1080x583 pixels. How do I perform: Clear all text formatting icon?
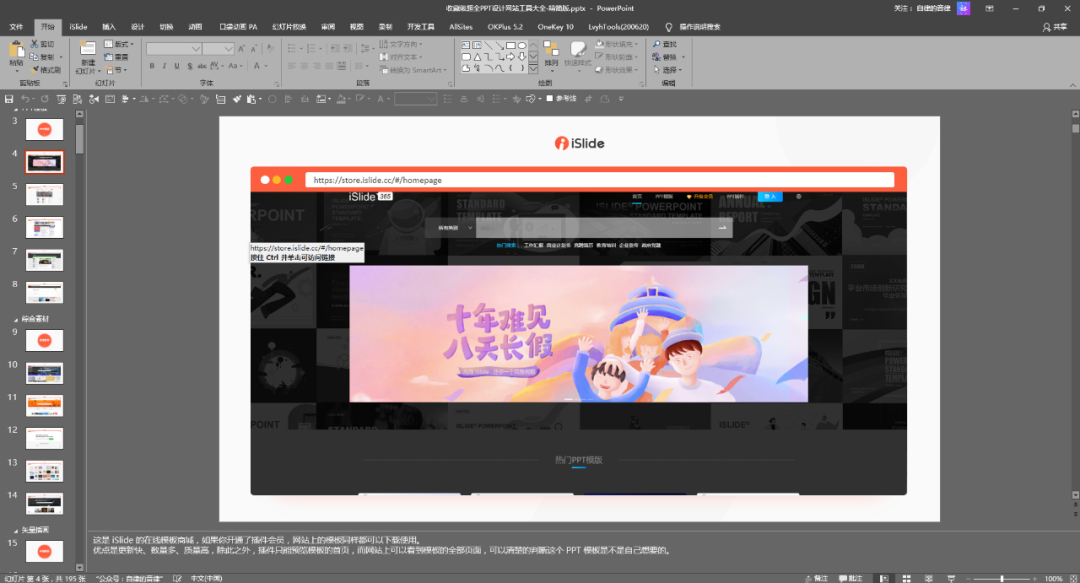270,49
